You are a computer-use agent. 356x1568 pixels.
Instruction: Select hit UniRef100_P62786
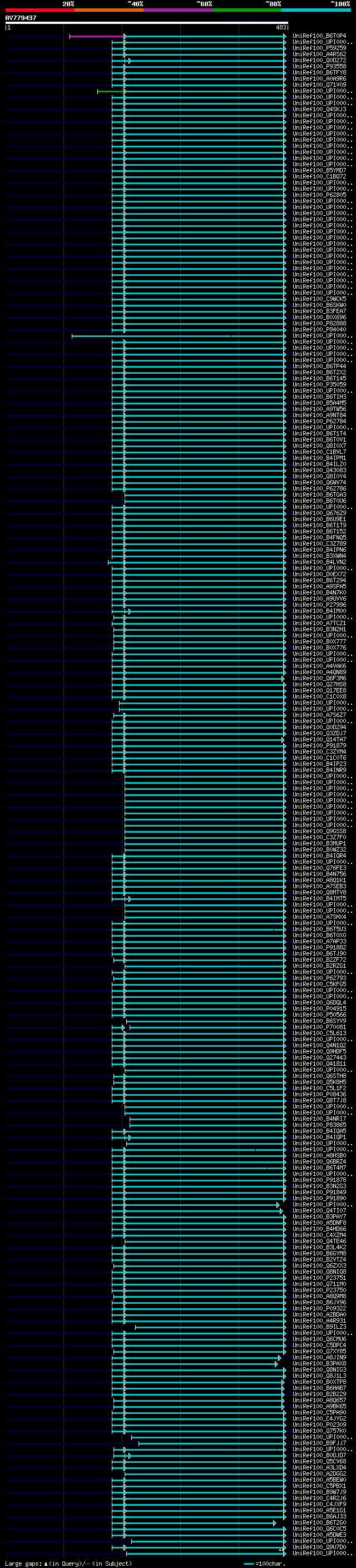[x=319, y=488]
